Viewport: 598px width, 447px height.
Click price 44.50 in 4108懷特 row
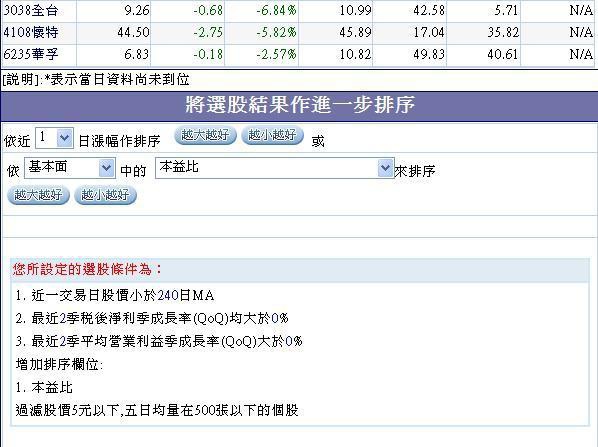(x=133, y=32)
